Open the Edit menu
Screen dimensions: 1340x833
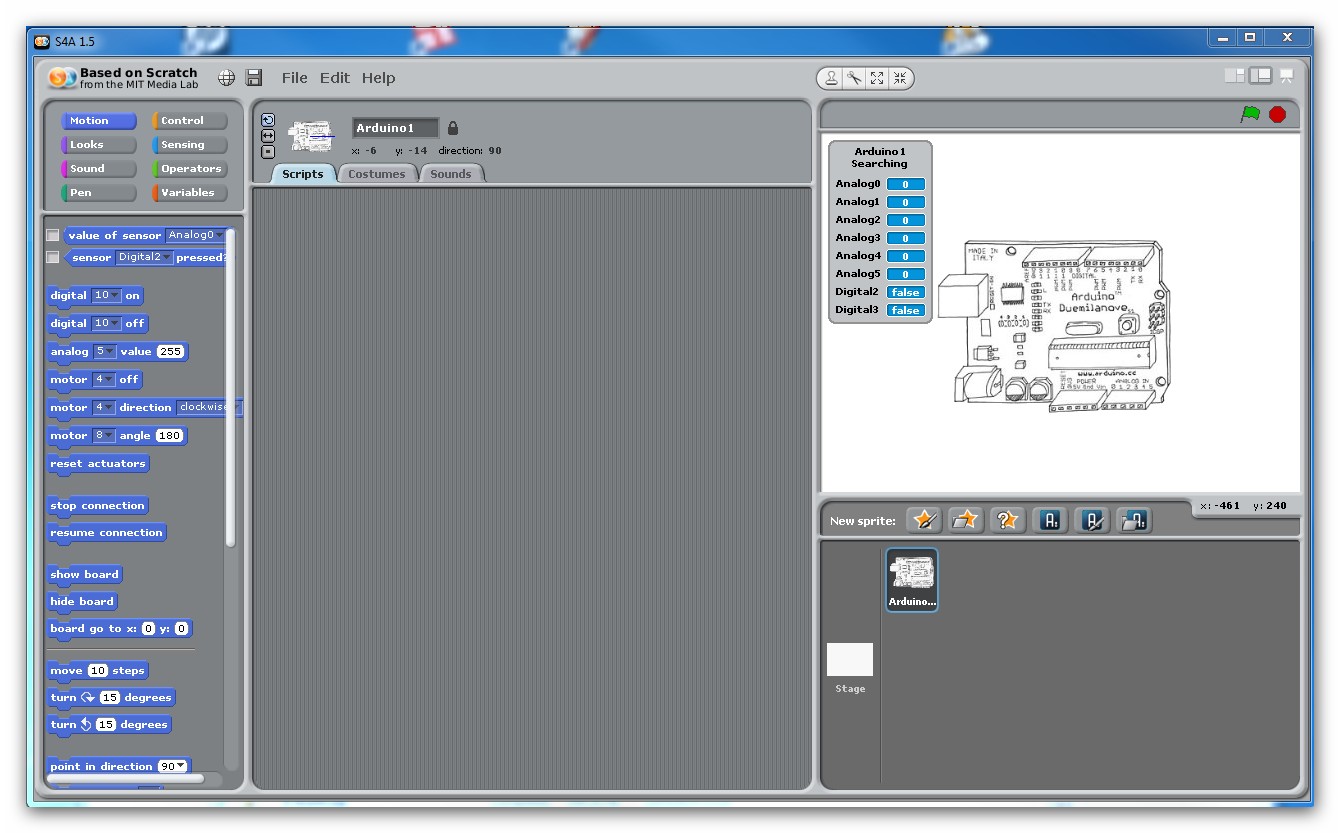(x=335, y=78)
